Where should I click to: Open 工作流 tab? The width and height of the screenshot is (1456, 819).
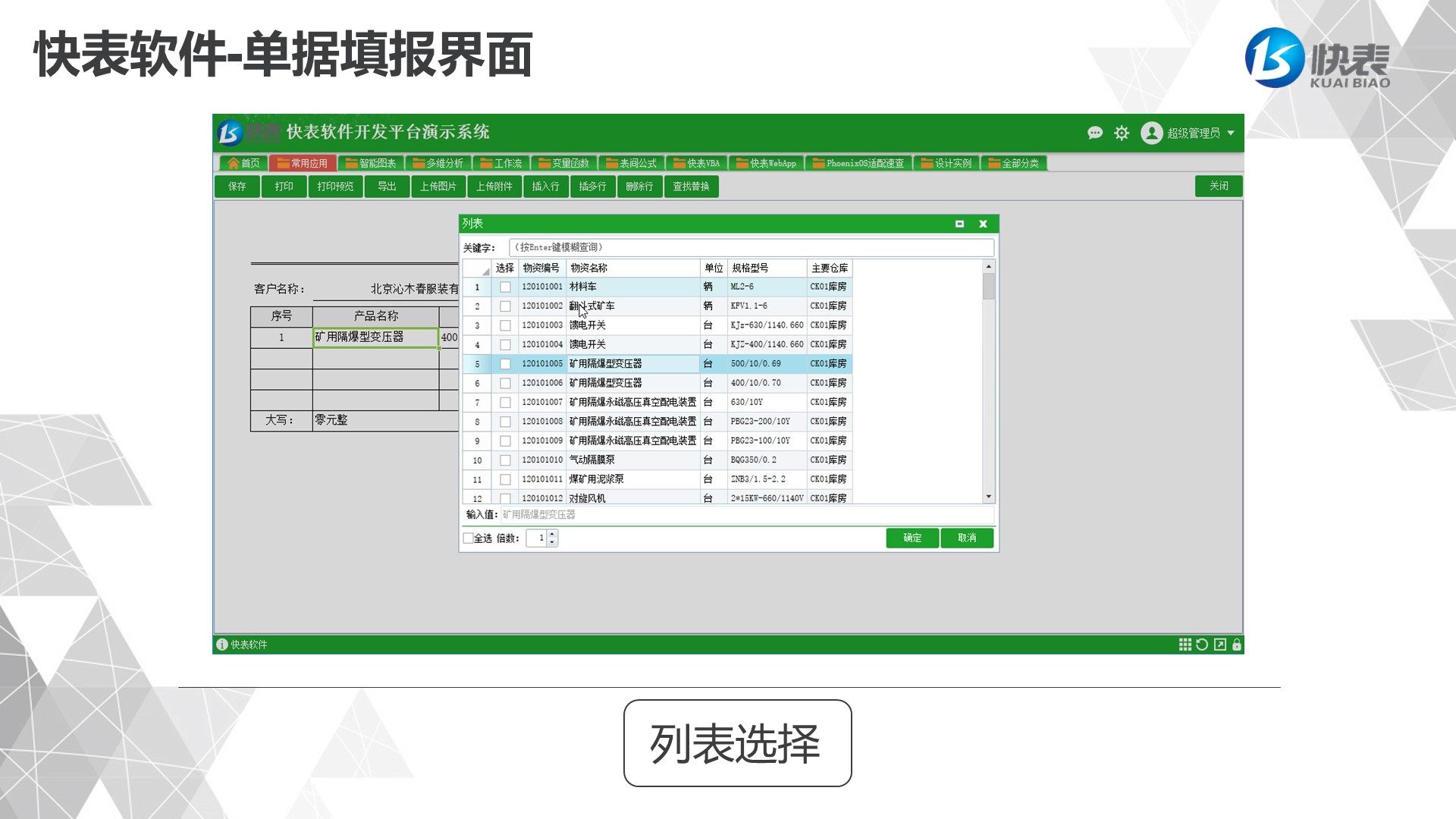pos(500,163)
